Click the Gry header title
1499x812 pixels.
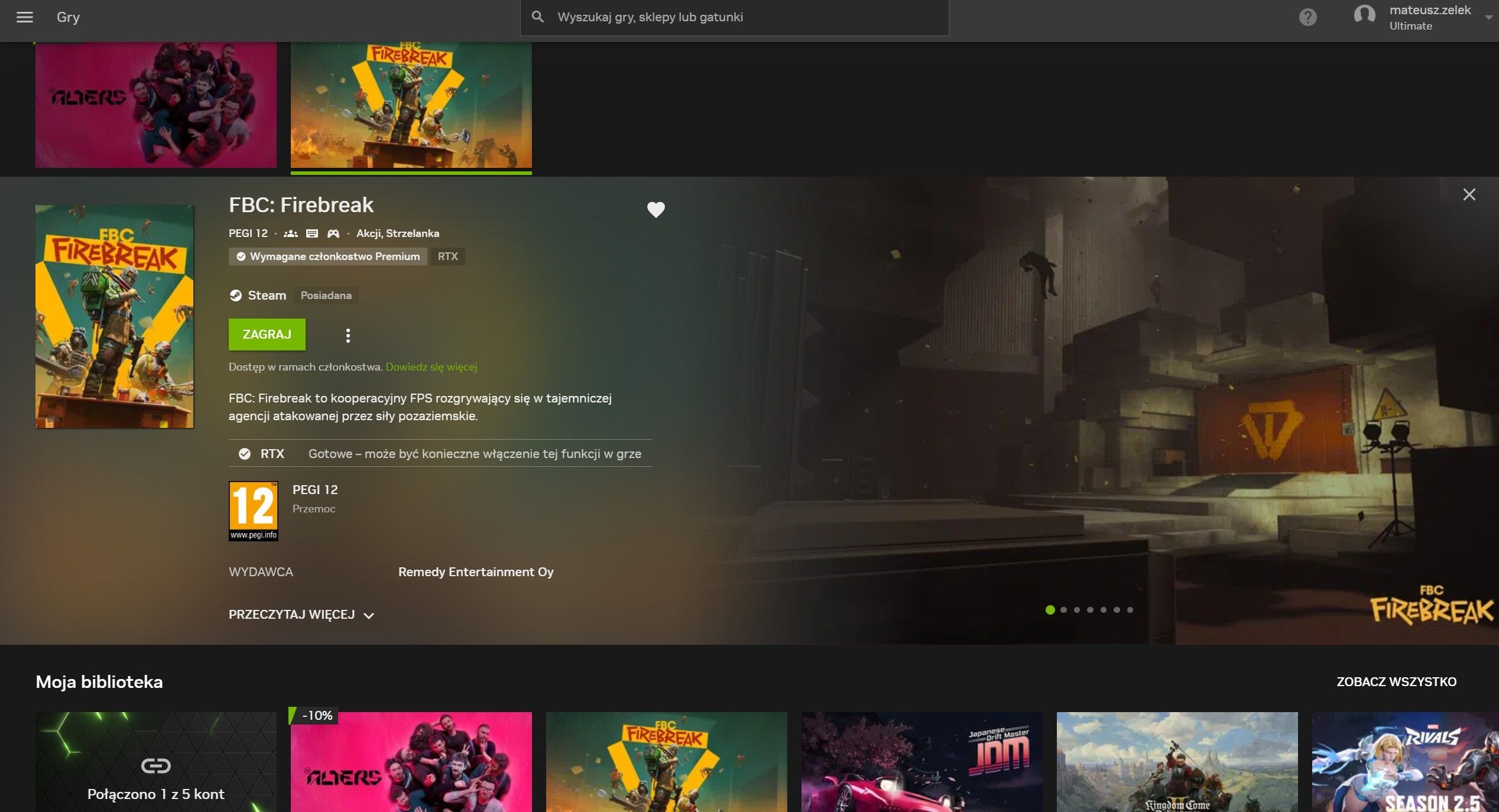click(x=68, y=17)
